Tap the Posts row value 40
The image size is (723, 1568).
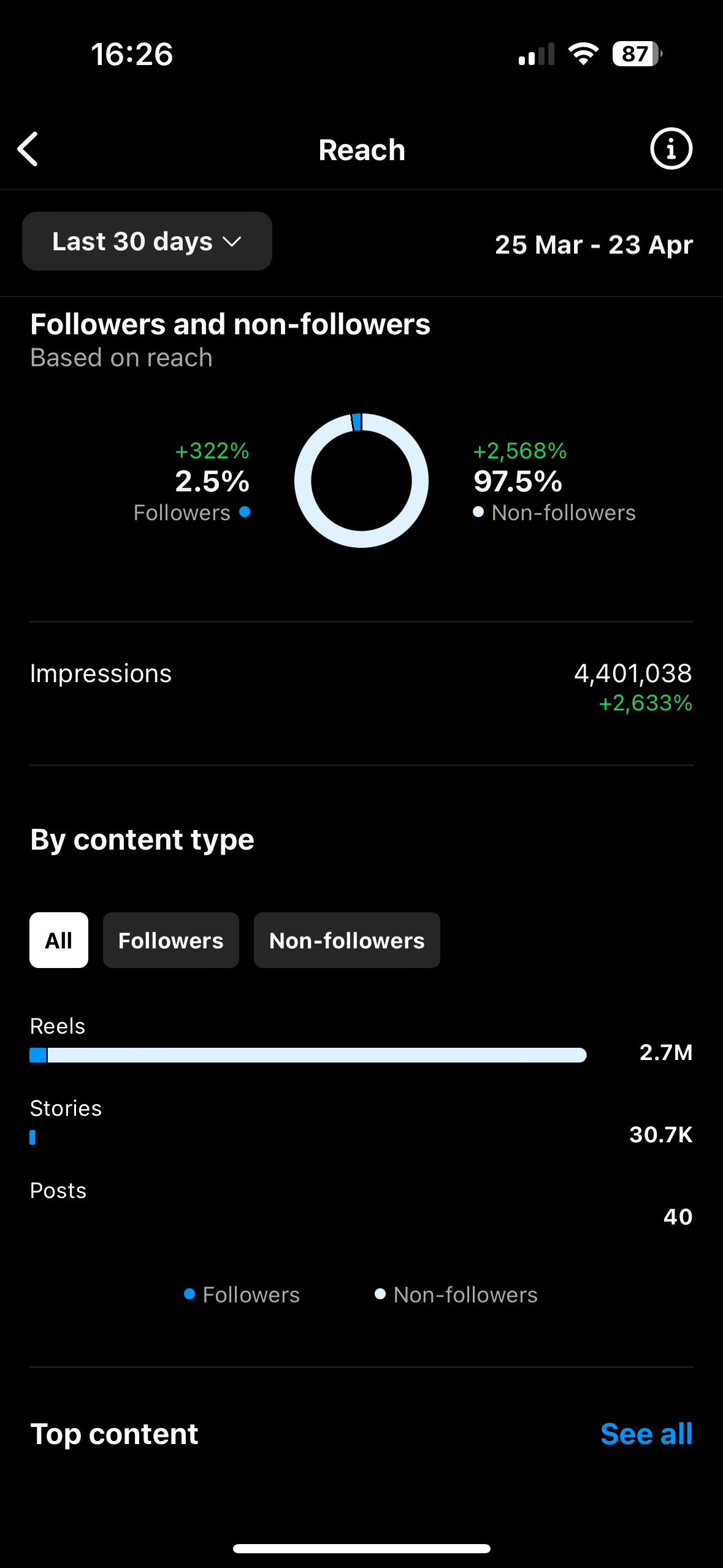pyautogui.click(x=678, y=1216)
